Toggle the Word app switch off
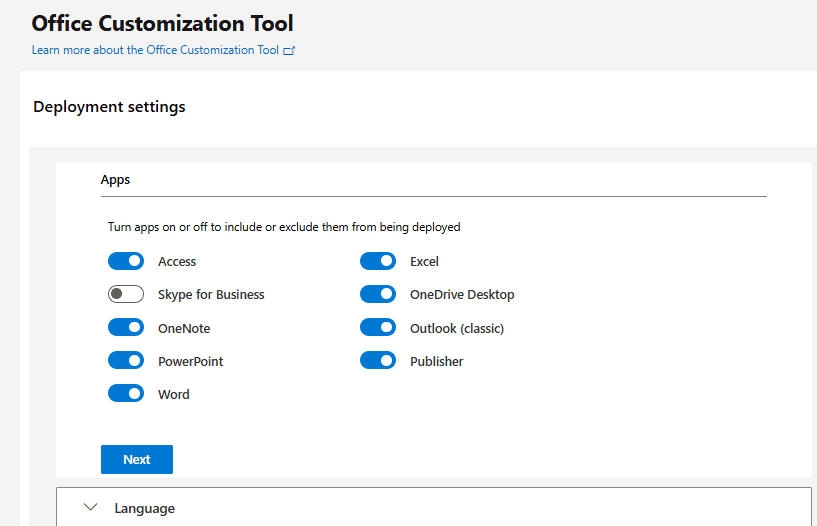817x526 pixels. [x=126, y=394]
